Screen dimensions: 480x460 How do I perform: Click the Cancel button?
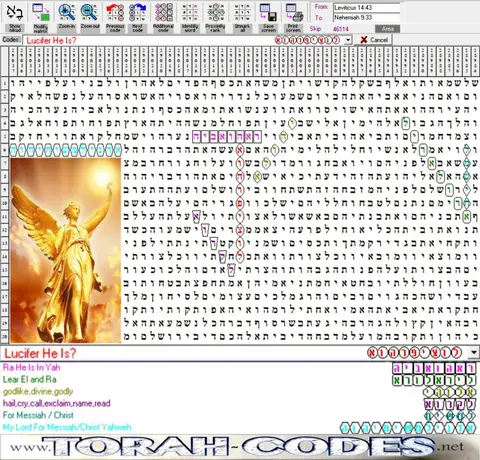375,40
